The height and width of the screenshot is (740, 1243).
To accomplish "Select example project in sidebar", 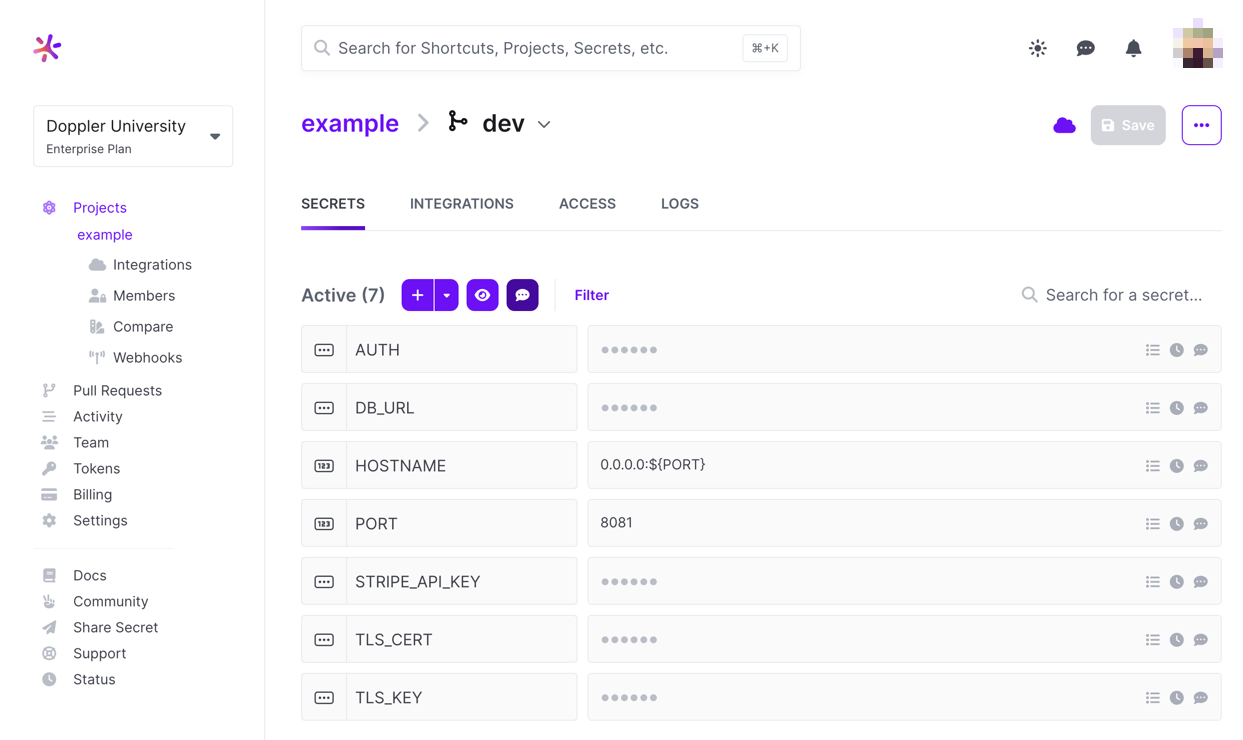I will (x=105, y=235).
